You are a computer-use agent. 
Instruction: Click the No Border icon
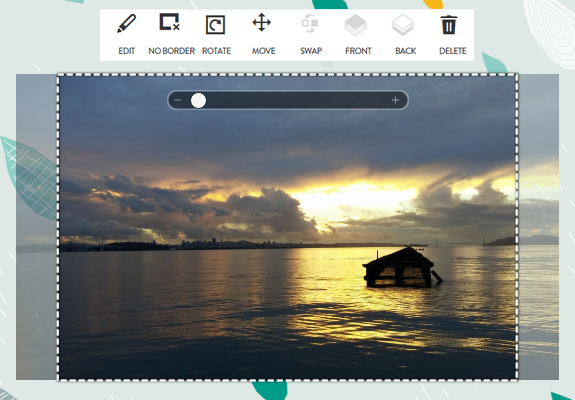169,22
